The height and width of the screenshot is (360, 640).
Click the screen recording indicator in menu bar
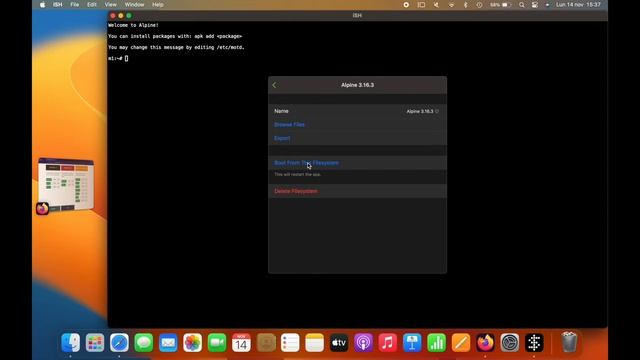tap(406, 4)
